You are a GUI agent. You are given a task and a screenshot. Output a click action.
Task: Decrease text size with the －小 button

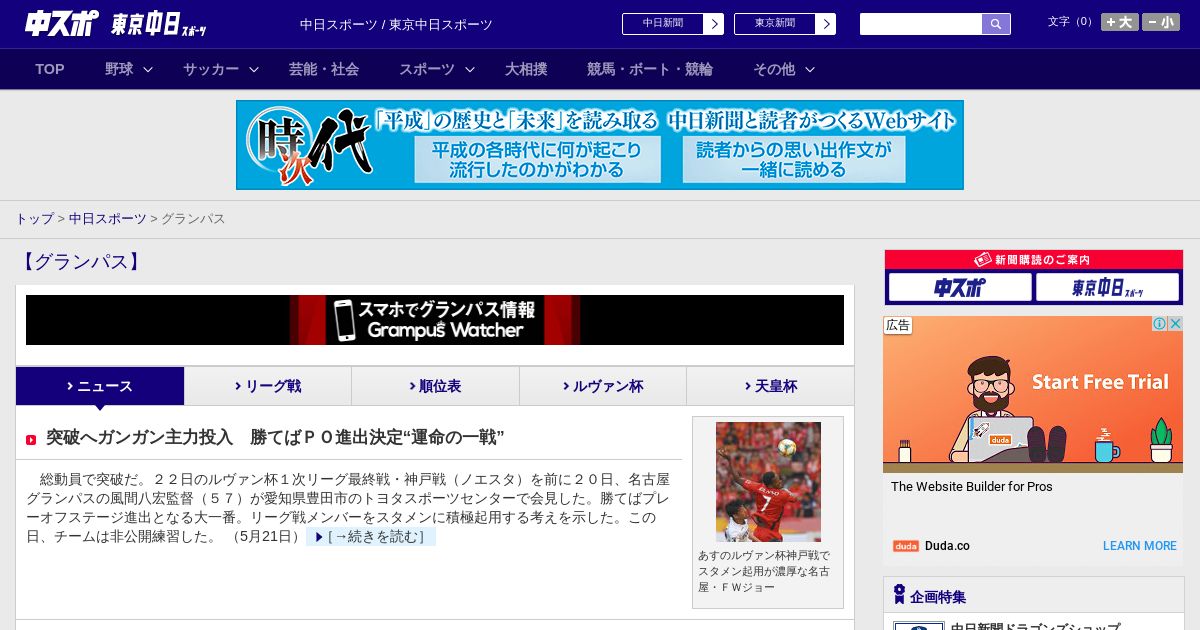(x=1161, y=22)
